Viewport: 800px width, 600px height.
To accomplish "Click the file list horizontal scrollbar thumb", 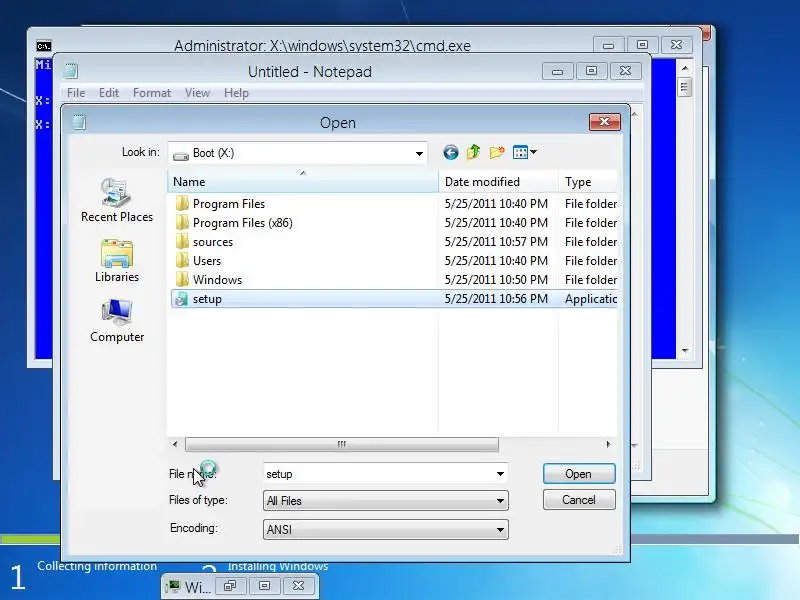I will click(x=341, y=444).
